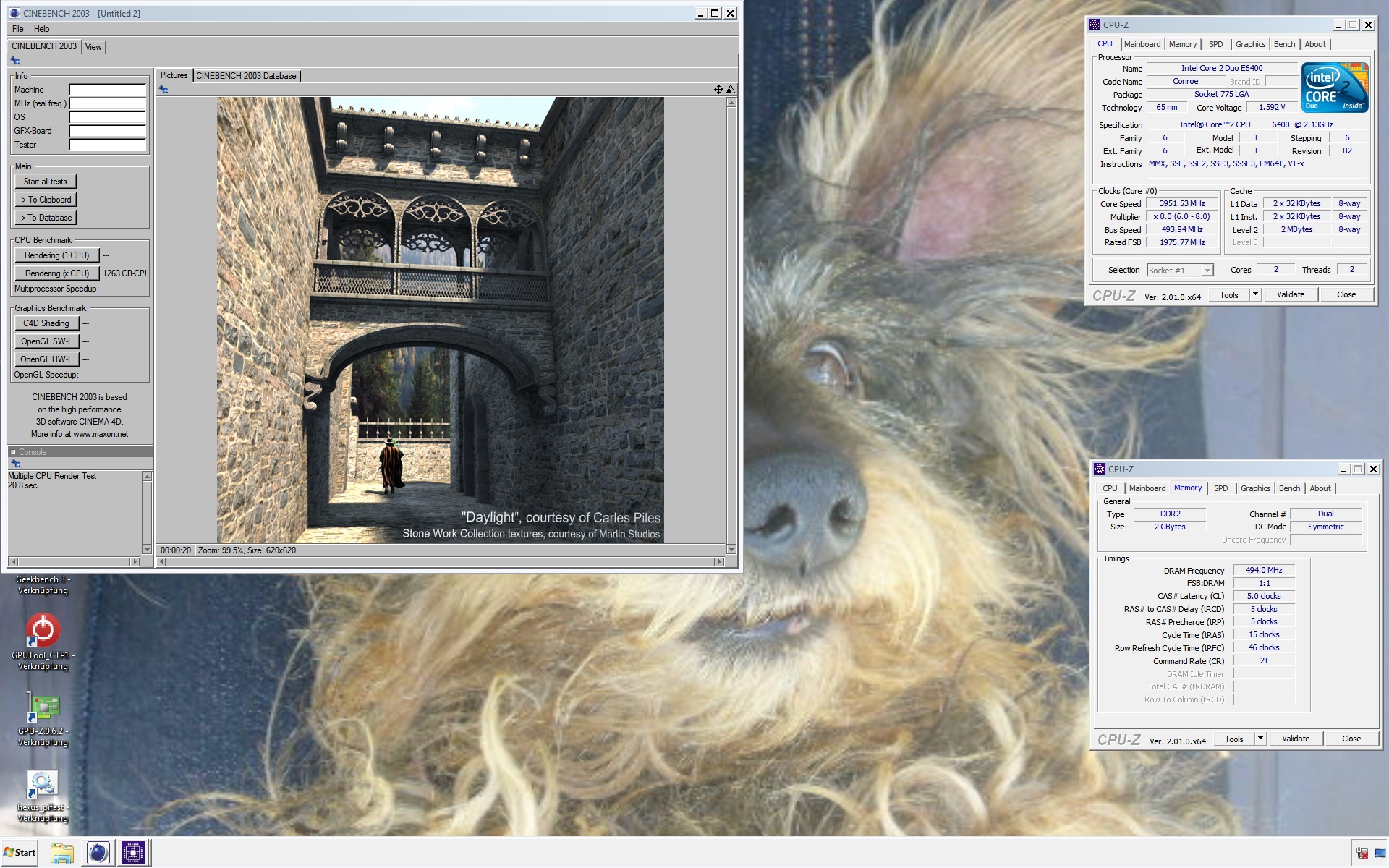Switch to the View tab in Cinebench
This screenshot has width=1389, height=868.
(x=93, y=47)
